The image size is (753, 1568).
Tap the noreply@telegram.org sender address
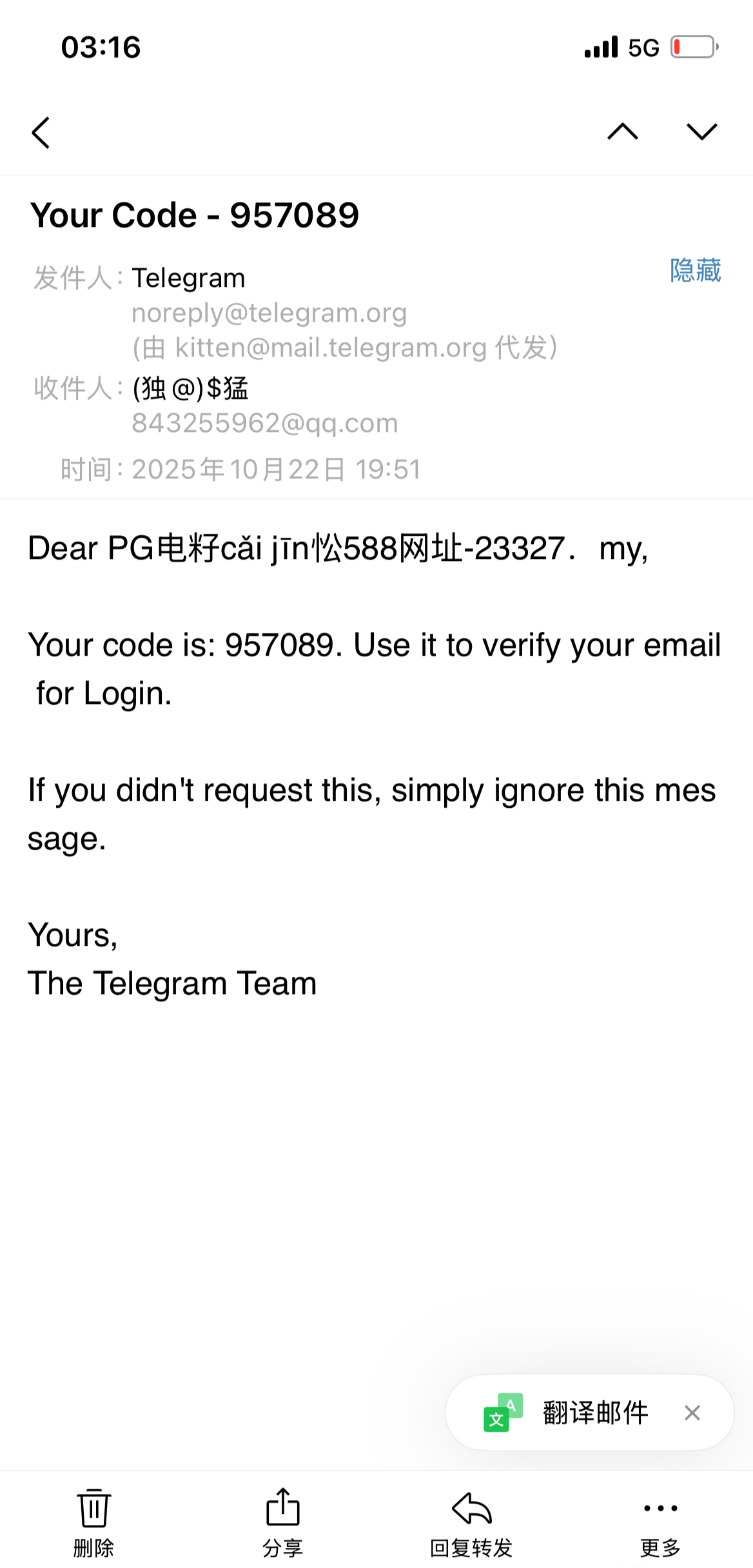tap(269, 313)
